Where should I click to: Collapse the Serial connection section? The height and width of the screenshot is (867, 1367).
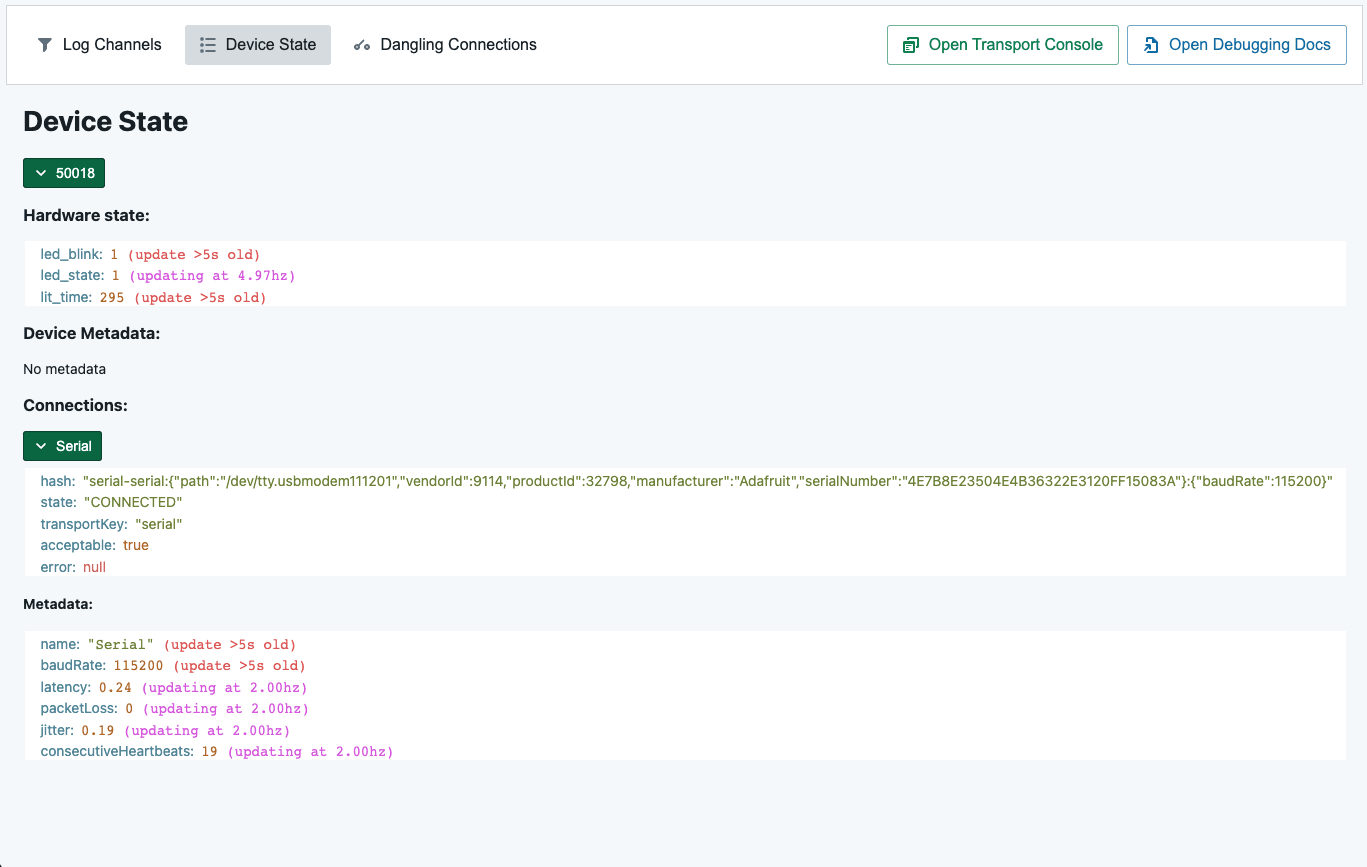click(63, 446)
